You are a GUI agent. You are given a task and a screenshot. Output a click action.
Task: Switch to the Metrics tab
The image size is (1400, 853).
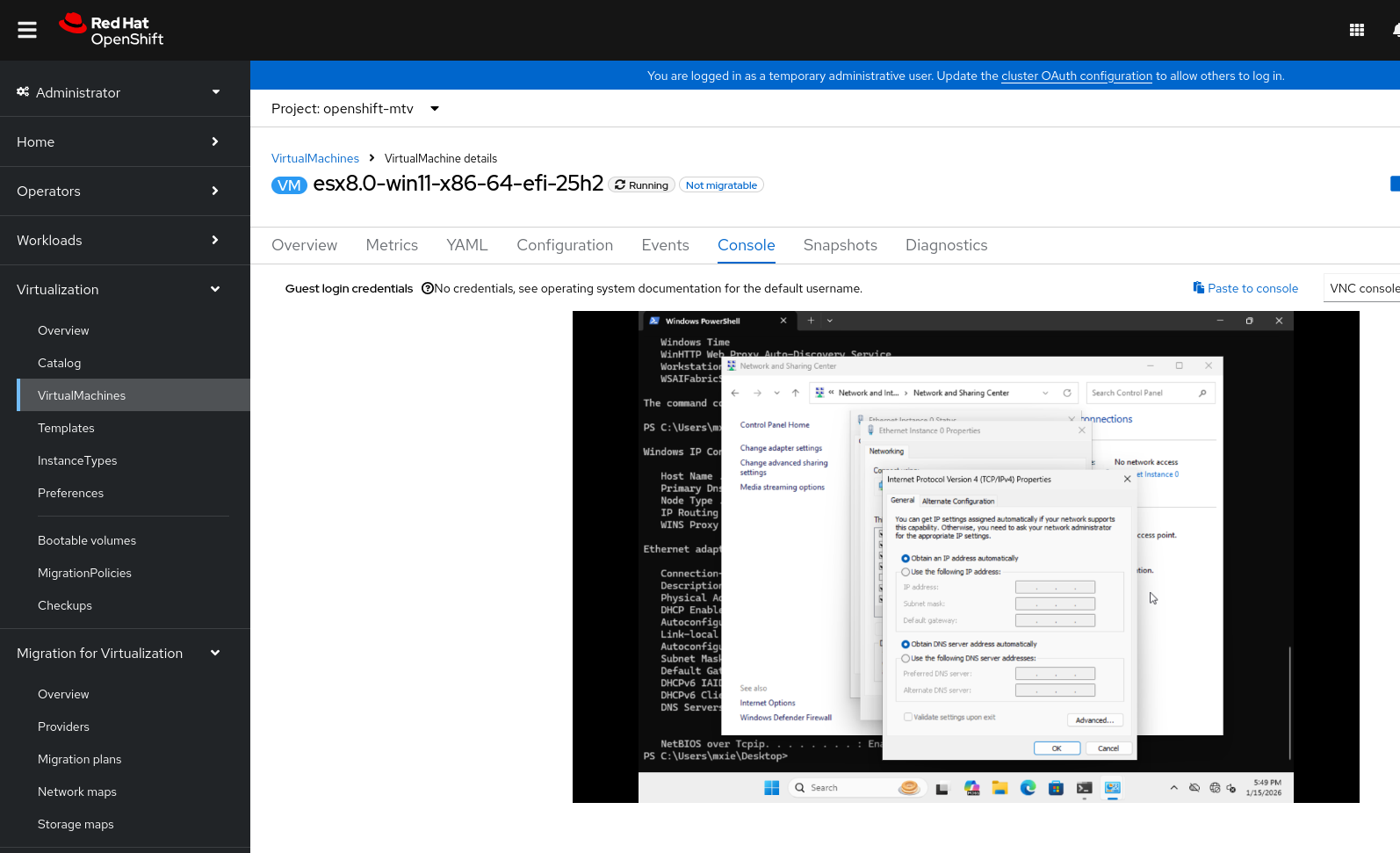pos(392,245)
